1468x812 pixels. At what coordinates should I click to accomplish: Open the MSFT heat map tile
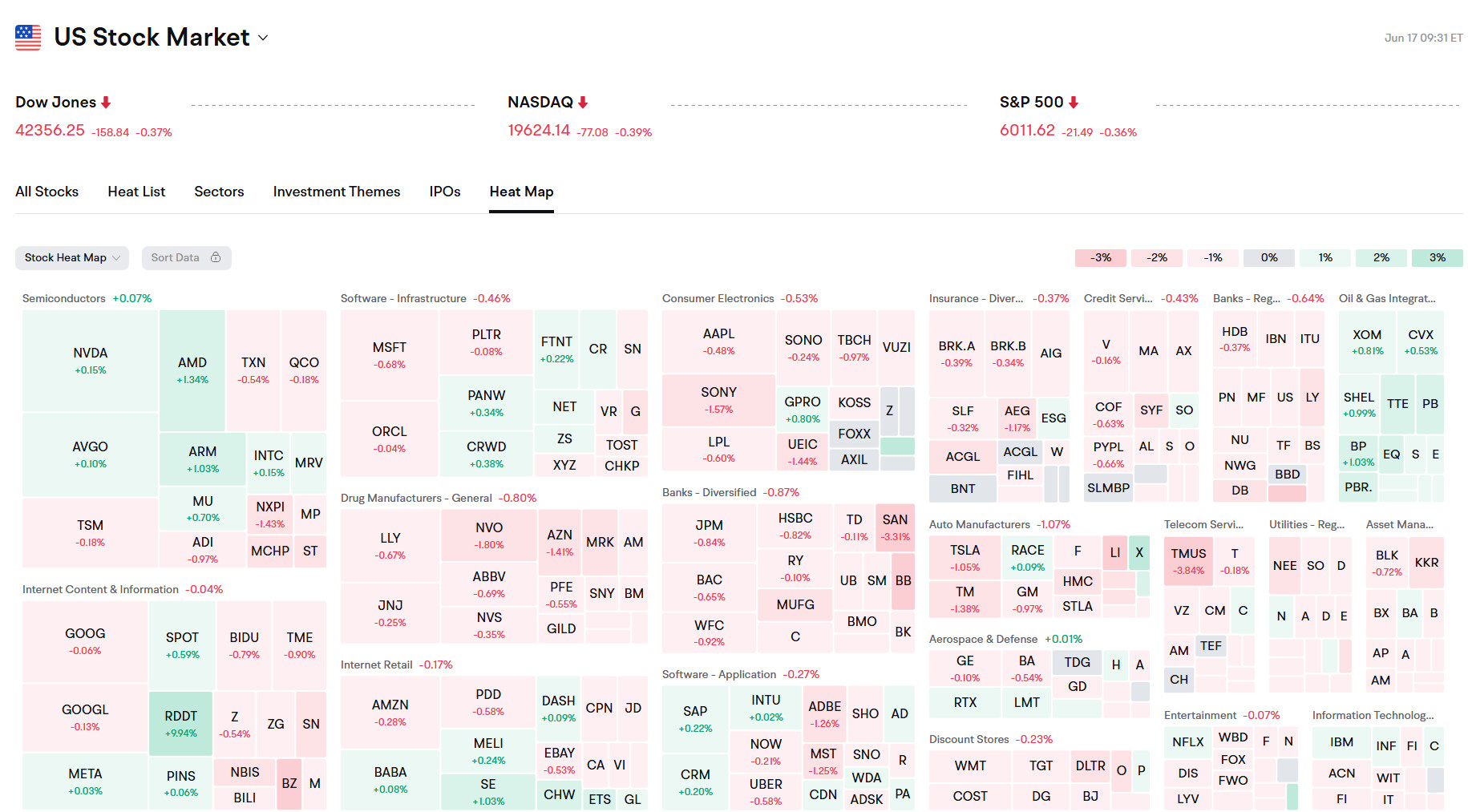(390, 355)
